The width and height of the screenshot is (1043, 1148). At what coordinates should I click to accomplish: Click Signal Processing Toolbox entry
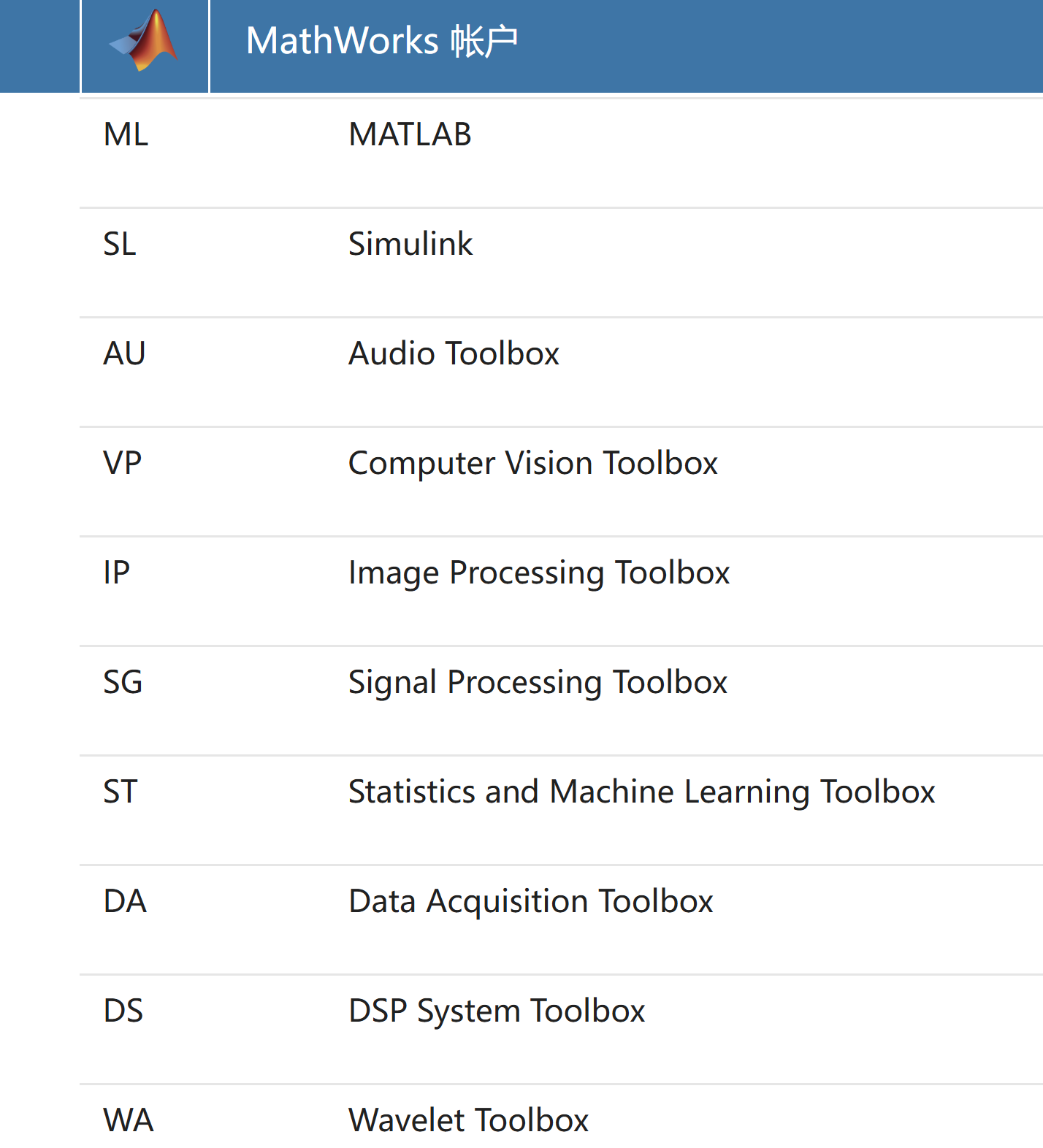pyautogui.click(x=538, y=682)
